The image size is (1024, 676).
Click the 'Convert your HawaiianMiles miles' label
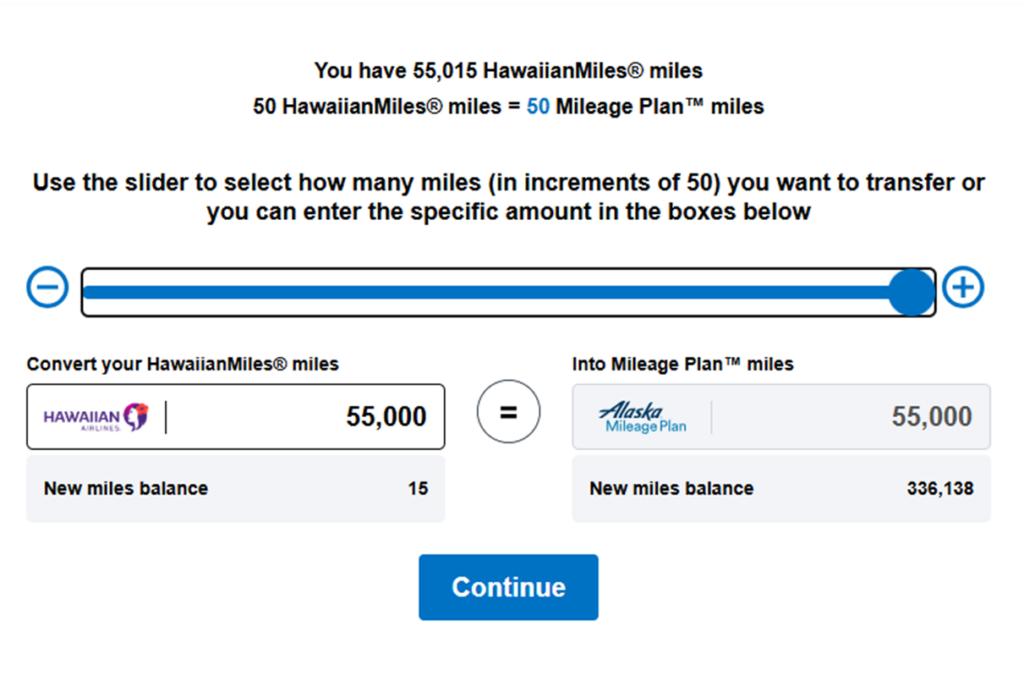[183, 364]
